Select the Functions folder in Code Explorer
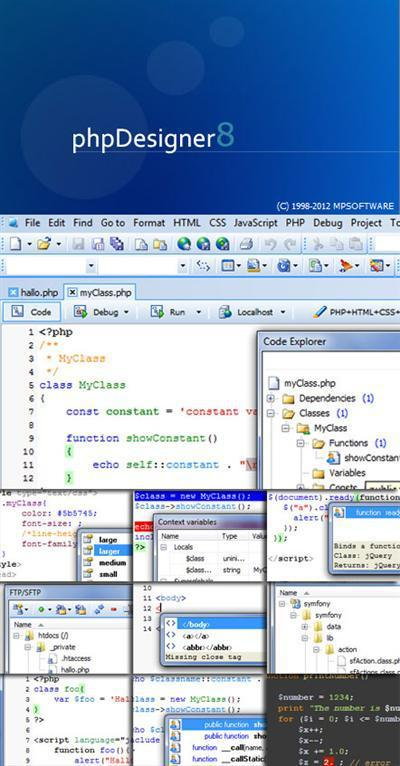 tap(348, 443)
